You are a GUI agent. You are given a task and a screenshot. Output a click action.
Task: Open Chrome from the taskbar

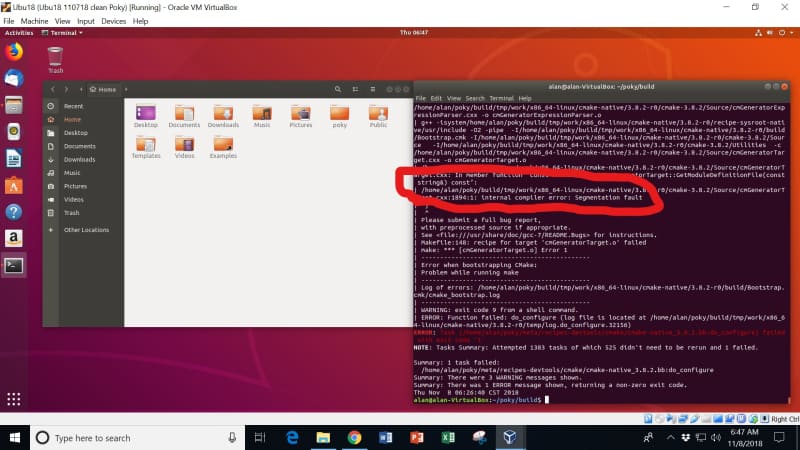pyautogui.click(x=354, y=438)
